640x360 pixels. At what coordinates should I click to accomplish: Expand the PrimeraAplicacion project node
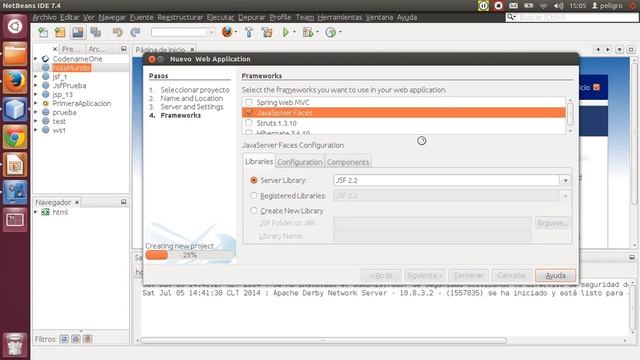pos(36,103)
